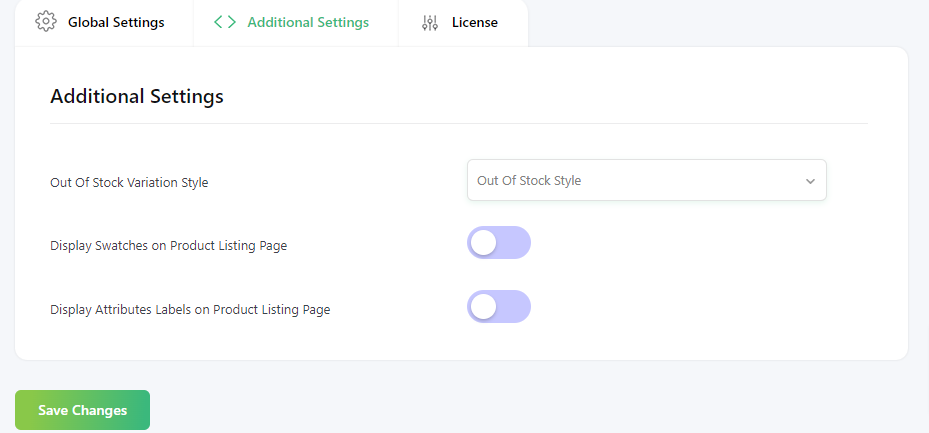929x433 pixels.
Task: Open the Out Of Stock Style dropdown
Action: click(646, 180)
